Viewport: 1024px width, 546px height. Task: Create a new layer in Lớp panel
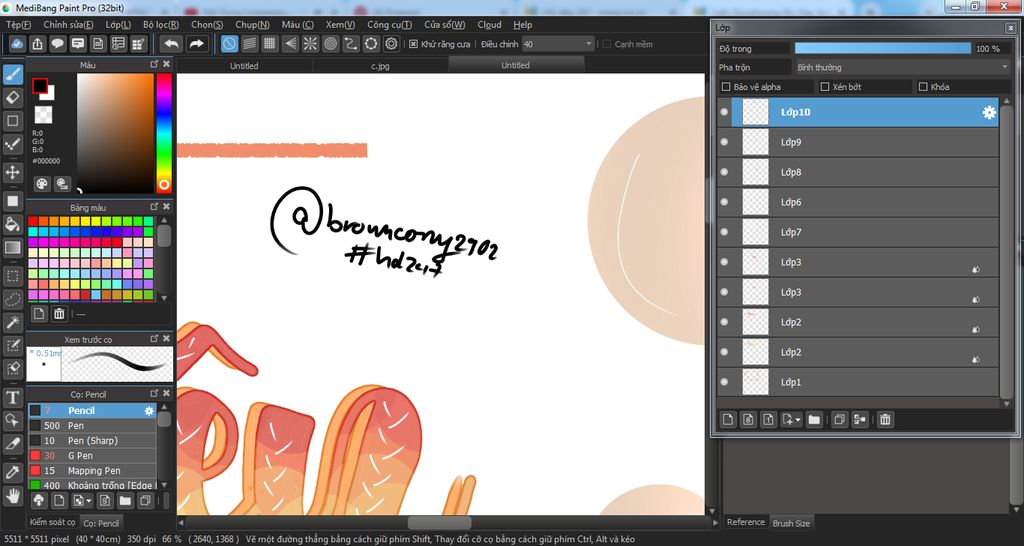(728, 419)
